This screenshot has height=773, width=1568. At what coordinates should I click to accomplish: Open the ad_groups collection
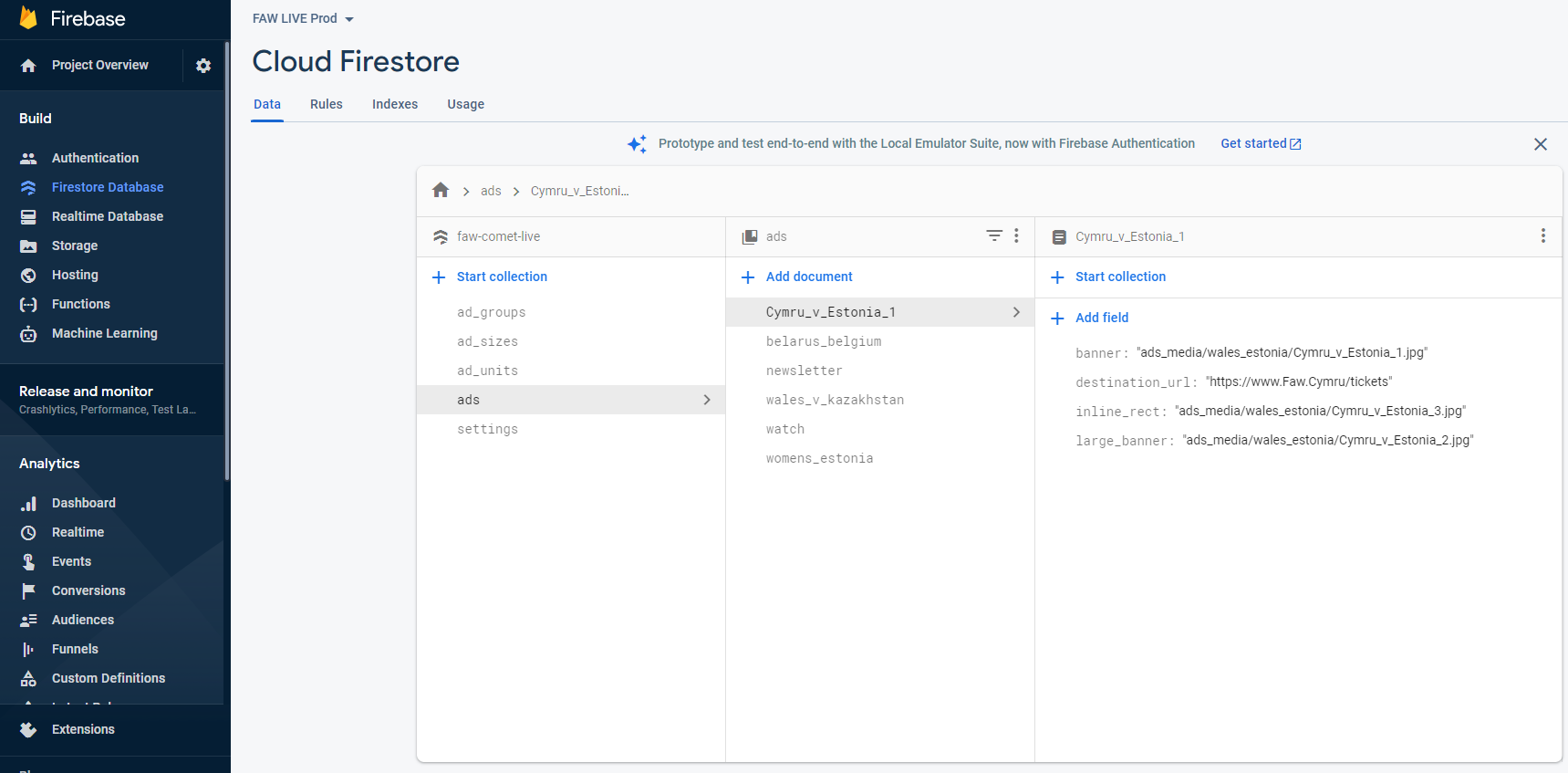click(491, 312)
